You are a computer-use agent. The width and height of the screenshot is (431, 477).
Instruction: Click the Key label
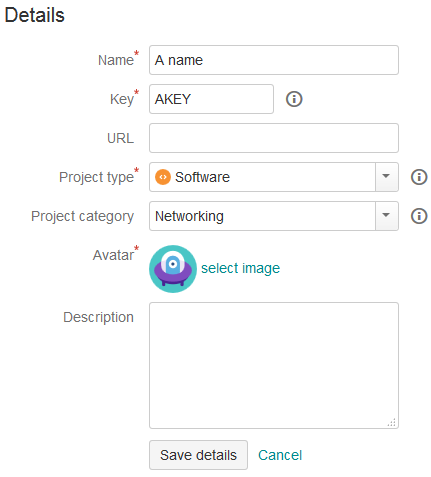tap(122, 99)
